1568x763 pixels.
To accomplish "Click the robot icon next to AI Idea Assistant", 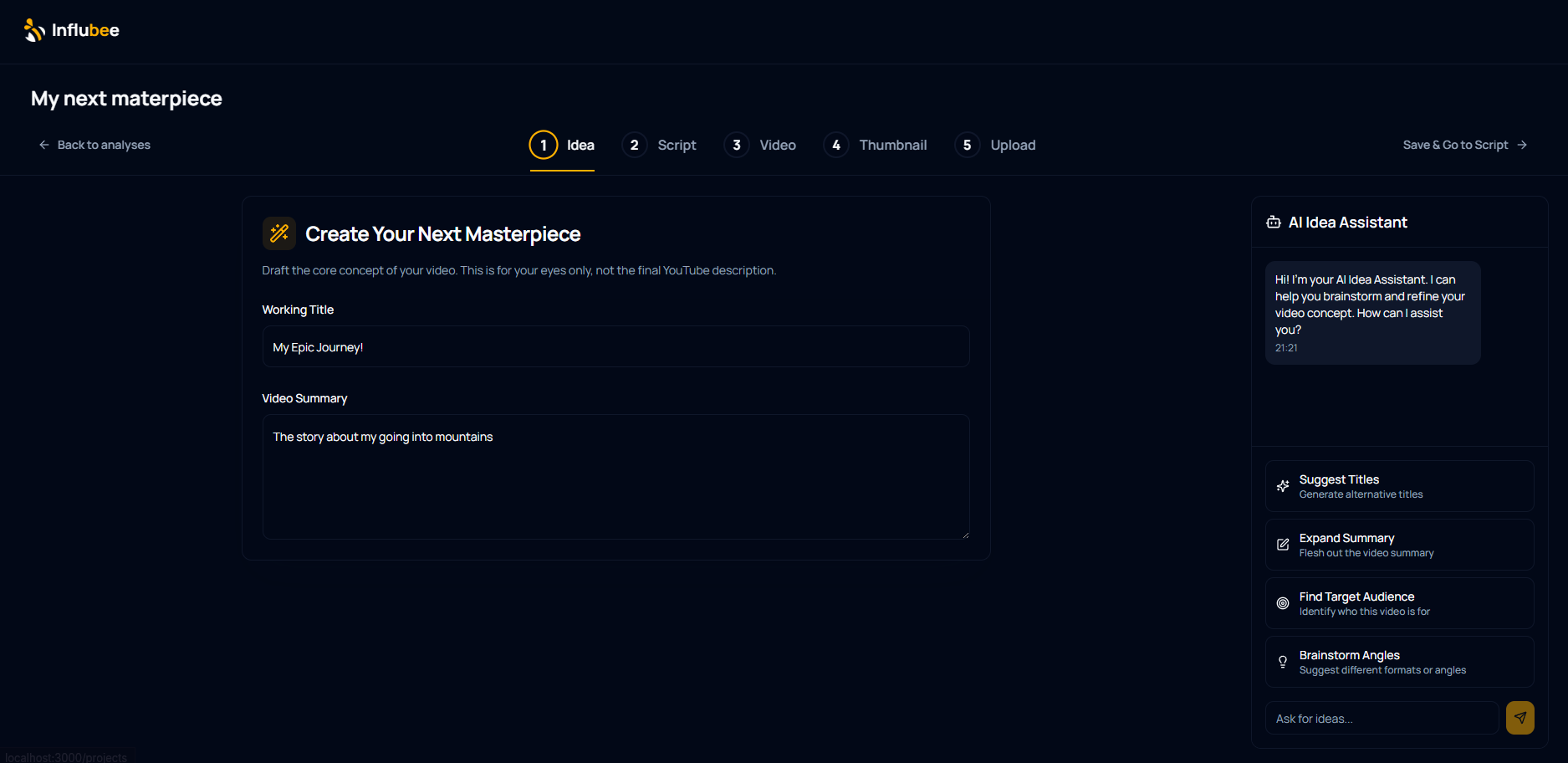I will click(x=1273, y=222).
